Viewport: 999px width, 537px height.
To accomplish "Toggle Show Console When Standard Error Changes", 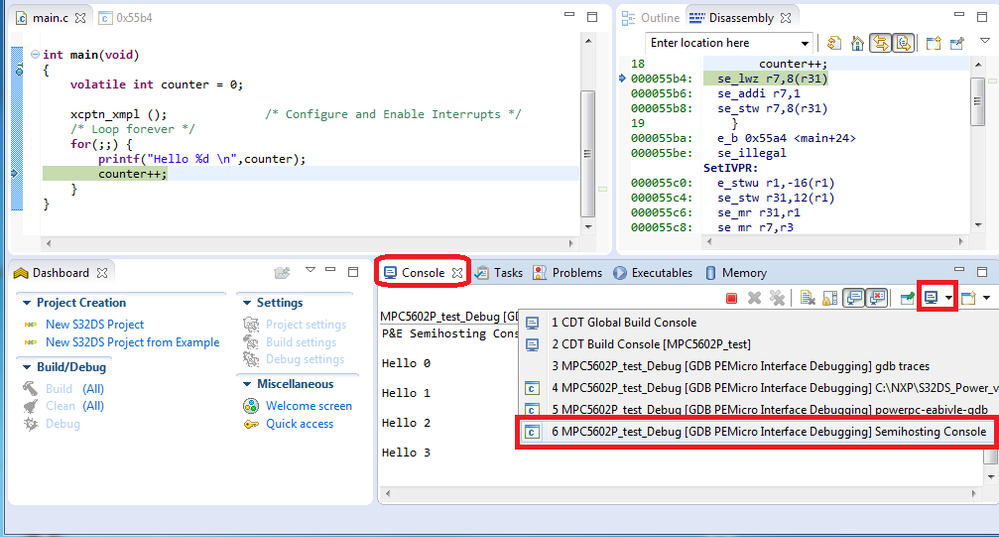I will tap(877, 298).
